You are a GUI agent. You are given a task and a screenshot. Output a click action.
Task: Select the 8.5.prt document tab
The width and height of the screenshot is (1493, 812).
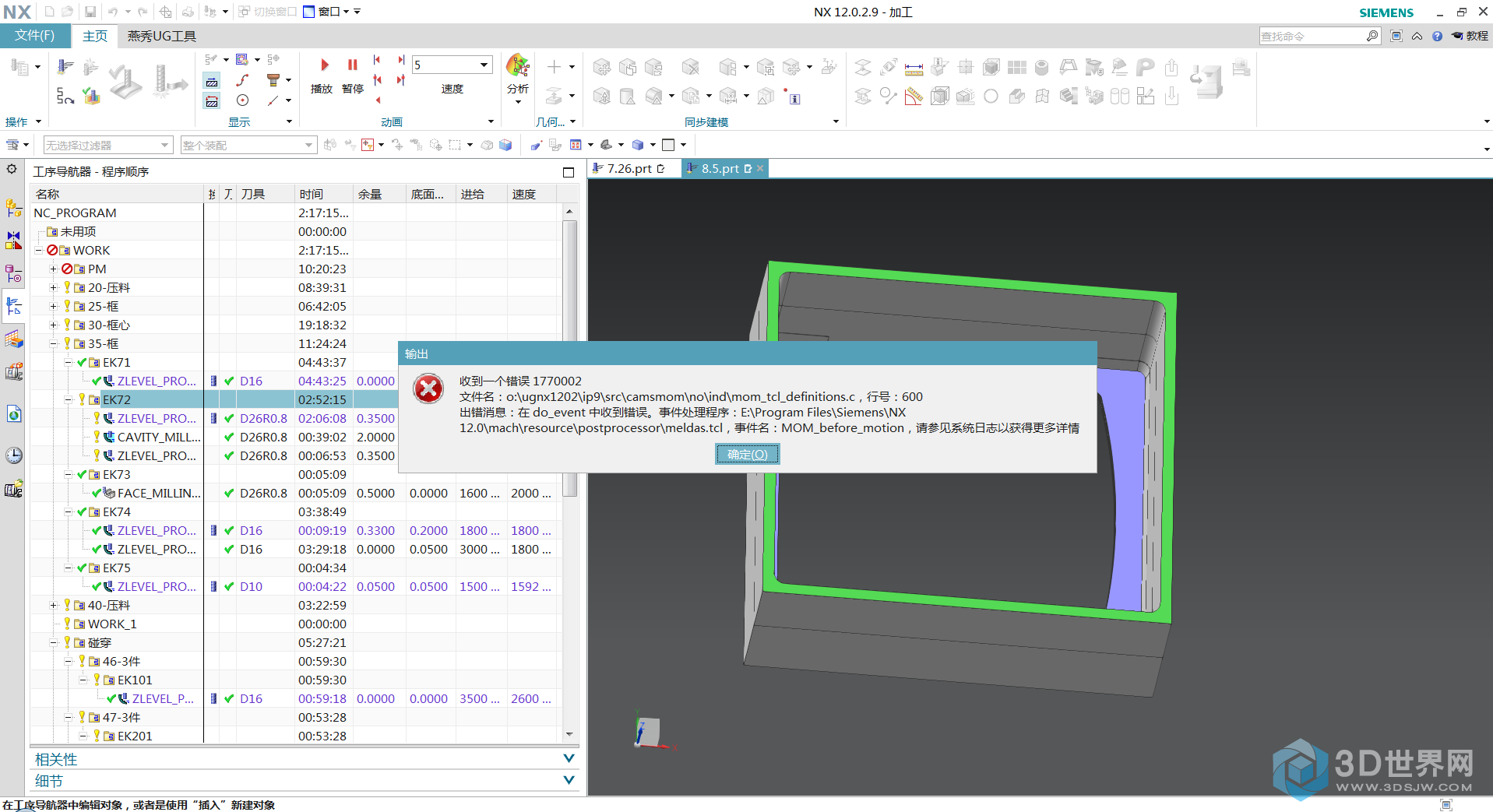pyautogui.click(x=720, y=168)
